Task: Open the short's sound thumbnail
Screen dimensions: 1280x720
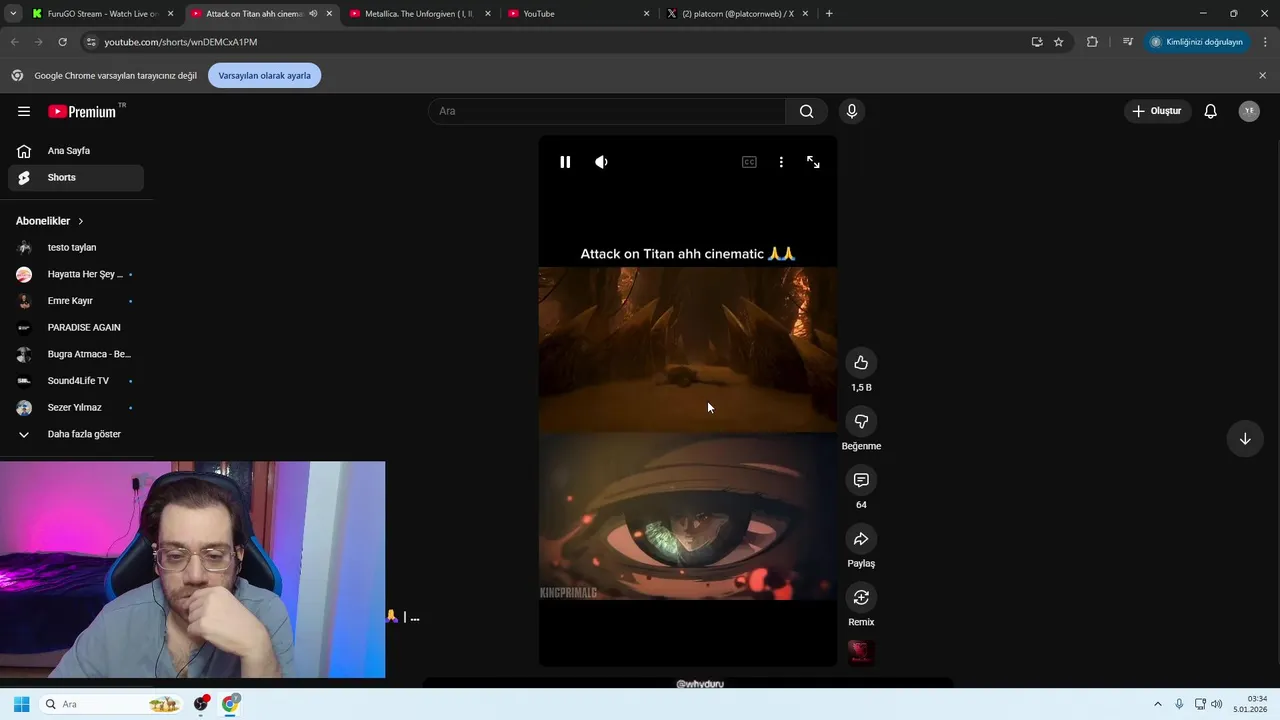Action: 861,653
